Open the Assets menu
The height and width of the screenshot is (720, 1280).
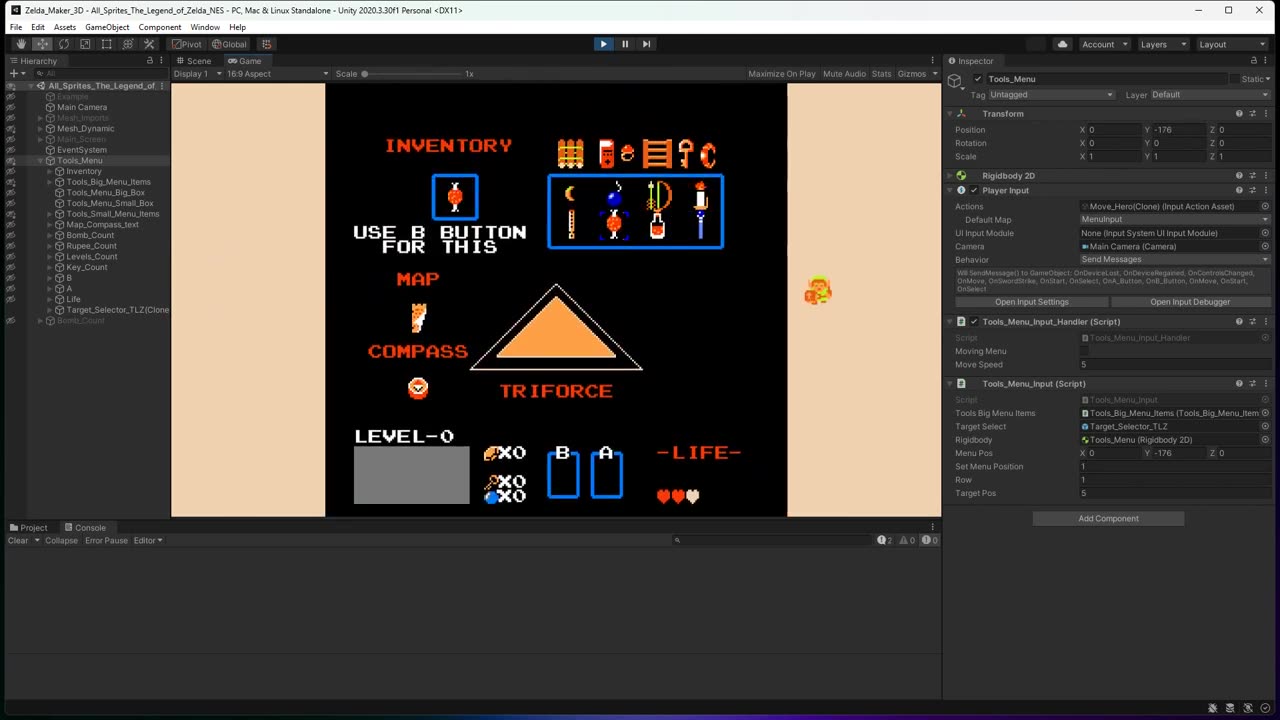click(65, 27)
